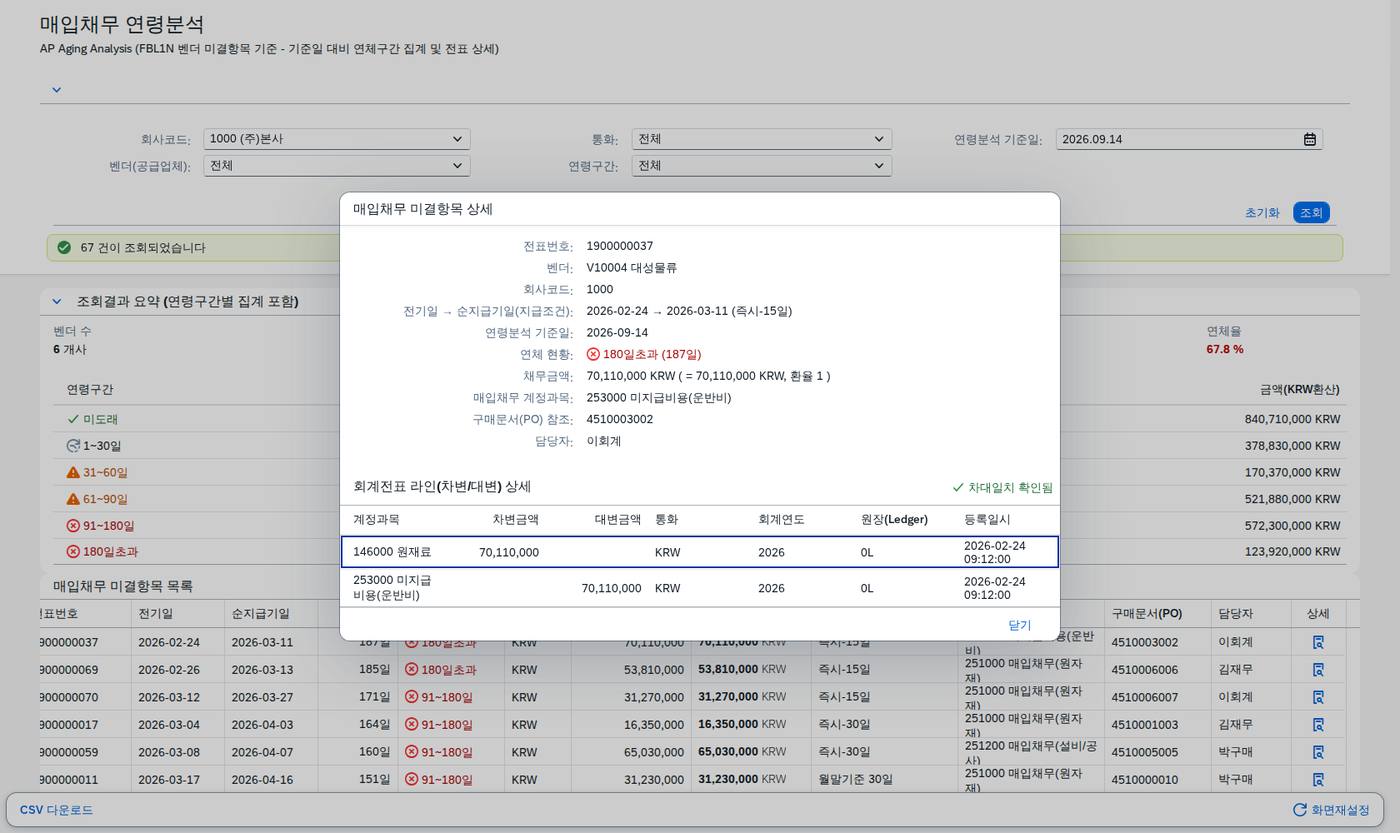The width and height of the screenshot is (1400, 833).
Task: Click 화면재설정 button label
Action: 1340,810
